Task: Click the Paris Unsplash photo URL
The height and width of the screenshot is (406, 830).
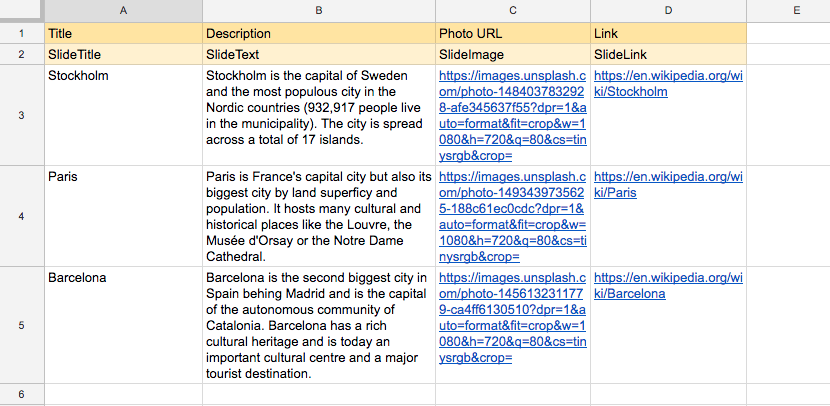Action: click(x=512, y=216)
